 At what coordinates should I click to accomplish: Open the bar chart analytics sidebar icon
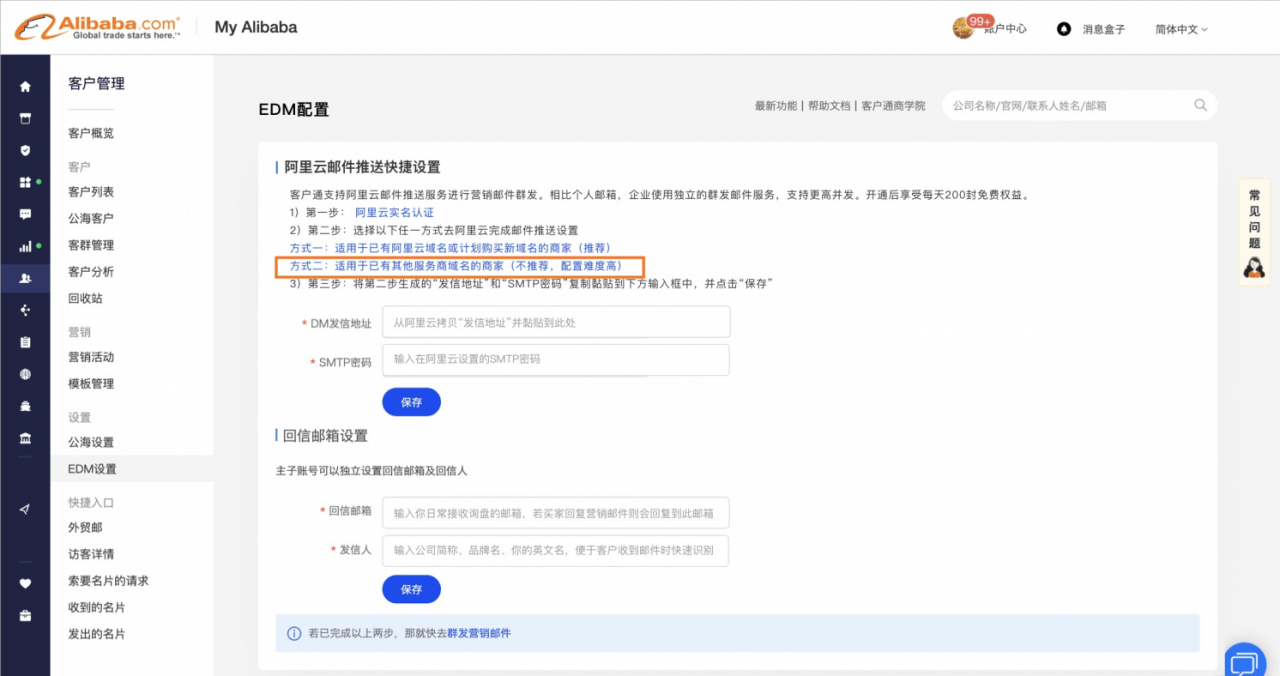click(x=25, y=247)
